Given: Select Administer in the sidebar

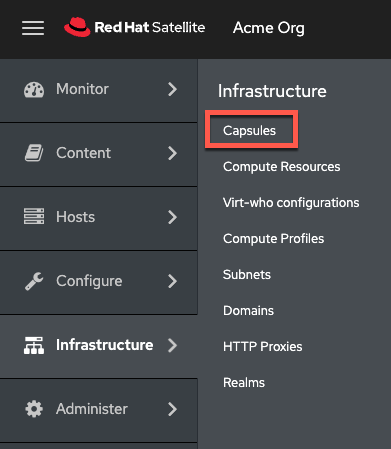Looking at the screenshot, I should (99, 409).
